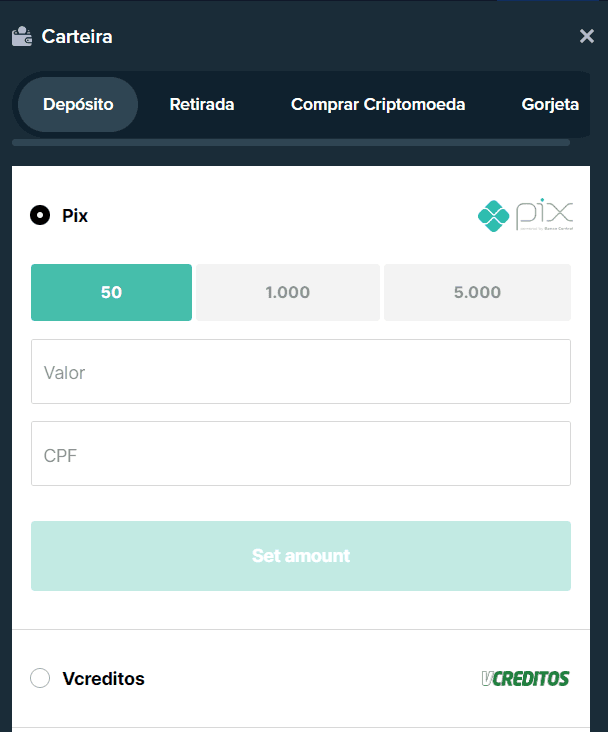Click the Pix logo

tap(525, 215)
